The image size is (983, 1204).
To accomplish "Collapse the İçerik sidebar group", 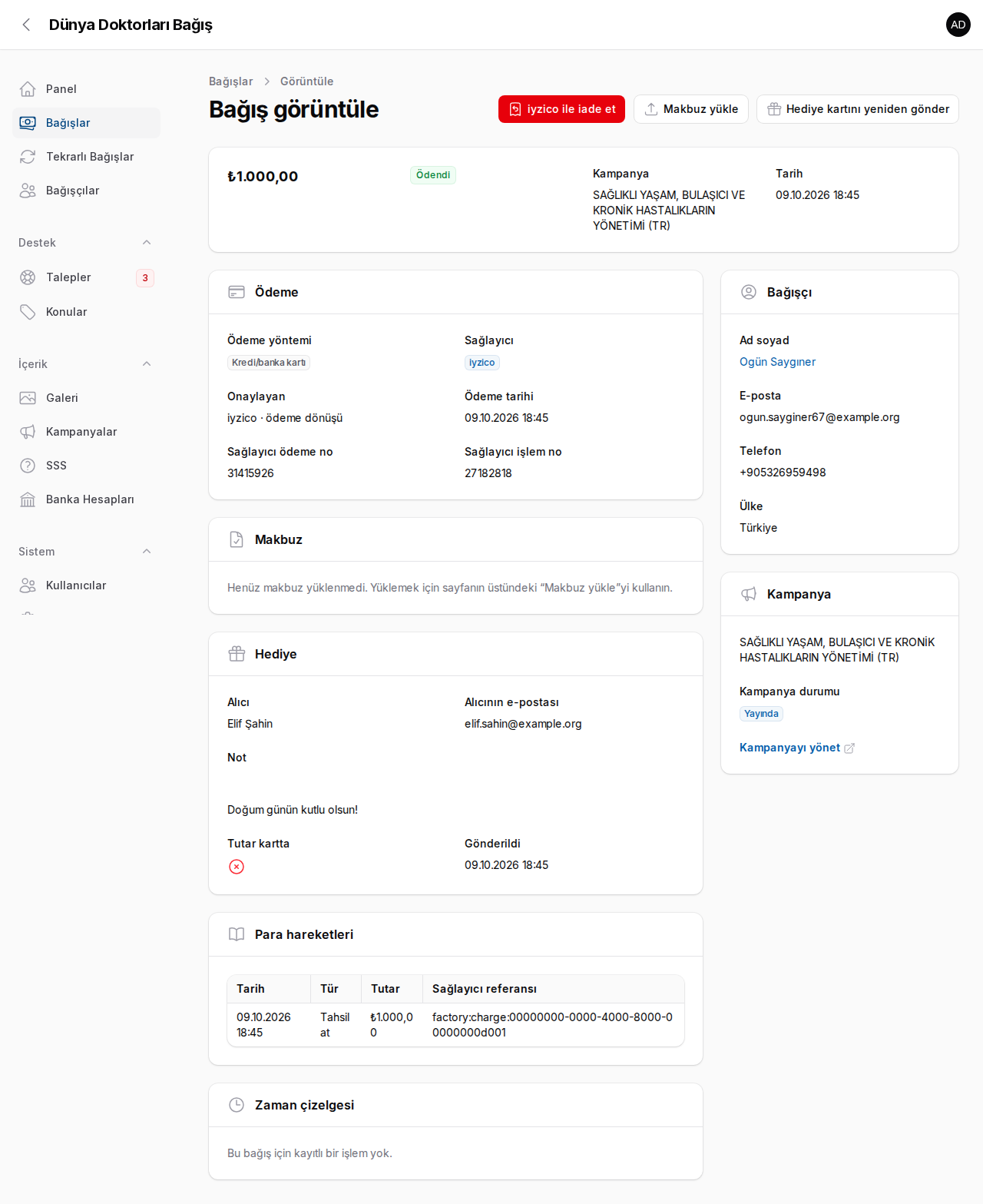I will coord(147,364).
